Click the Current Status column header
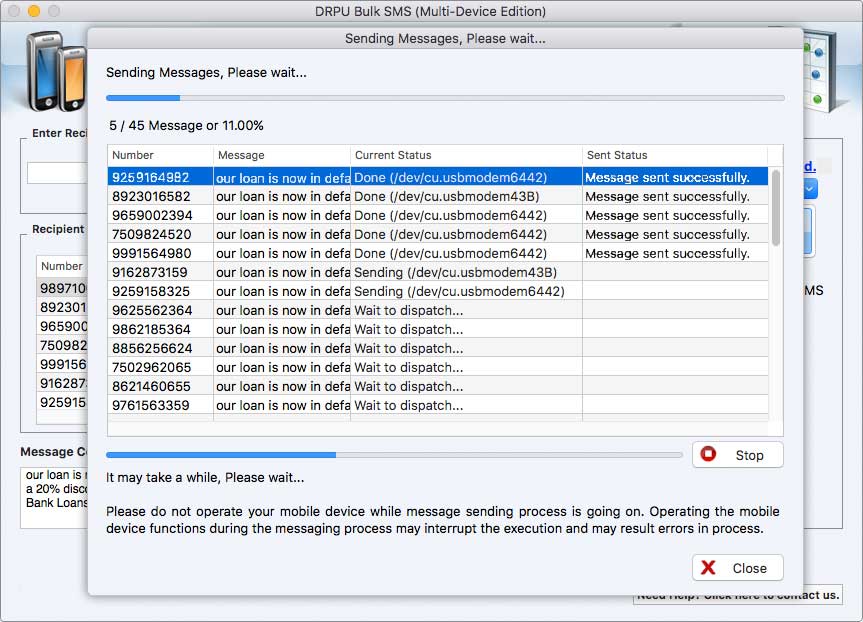 click(x=466, y=155)
